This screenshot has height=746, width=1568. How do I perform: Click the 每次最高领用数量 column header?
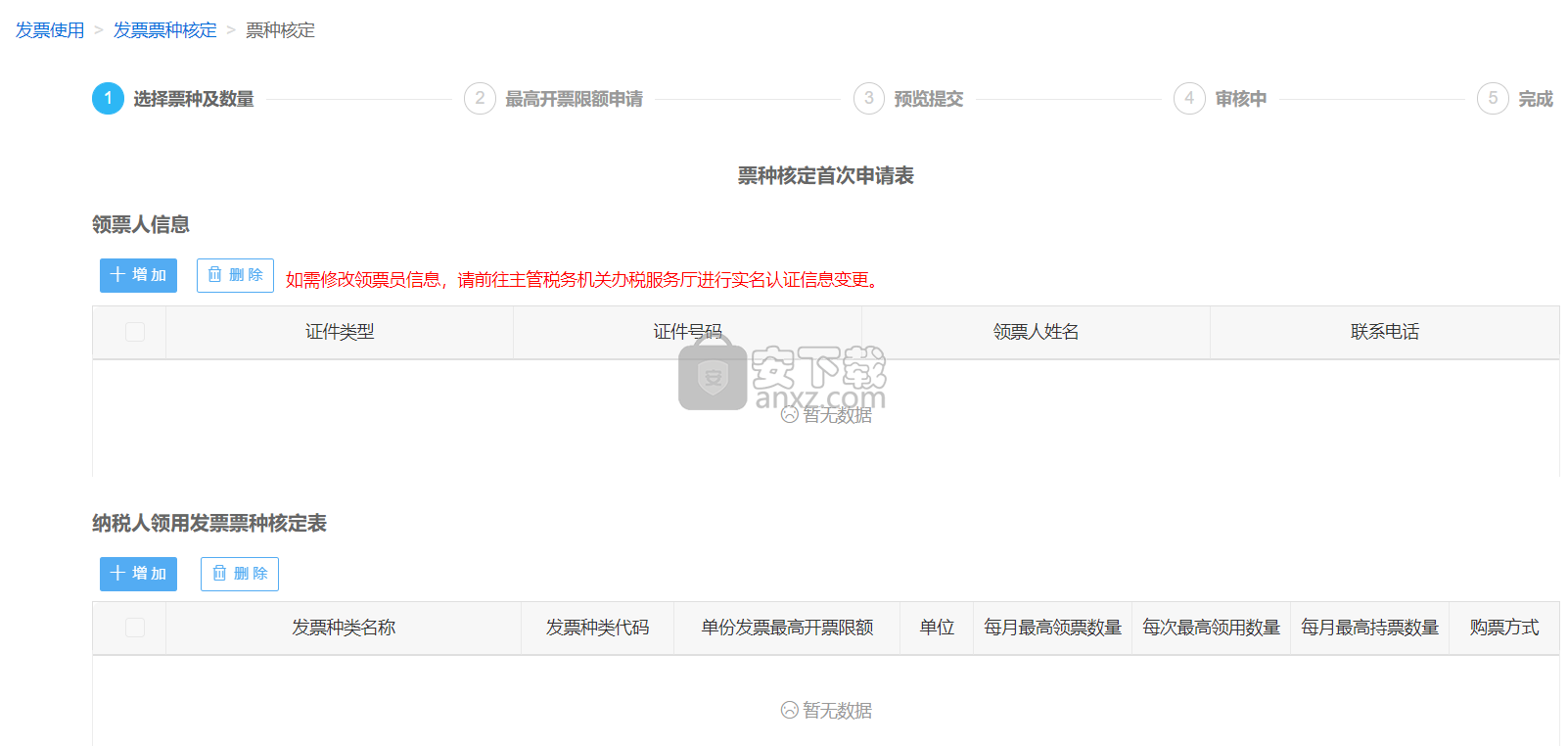pyautogui.click(x=1211, y=628)
